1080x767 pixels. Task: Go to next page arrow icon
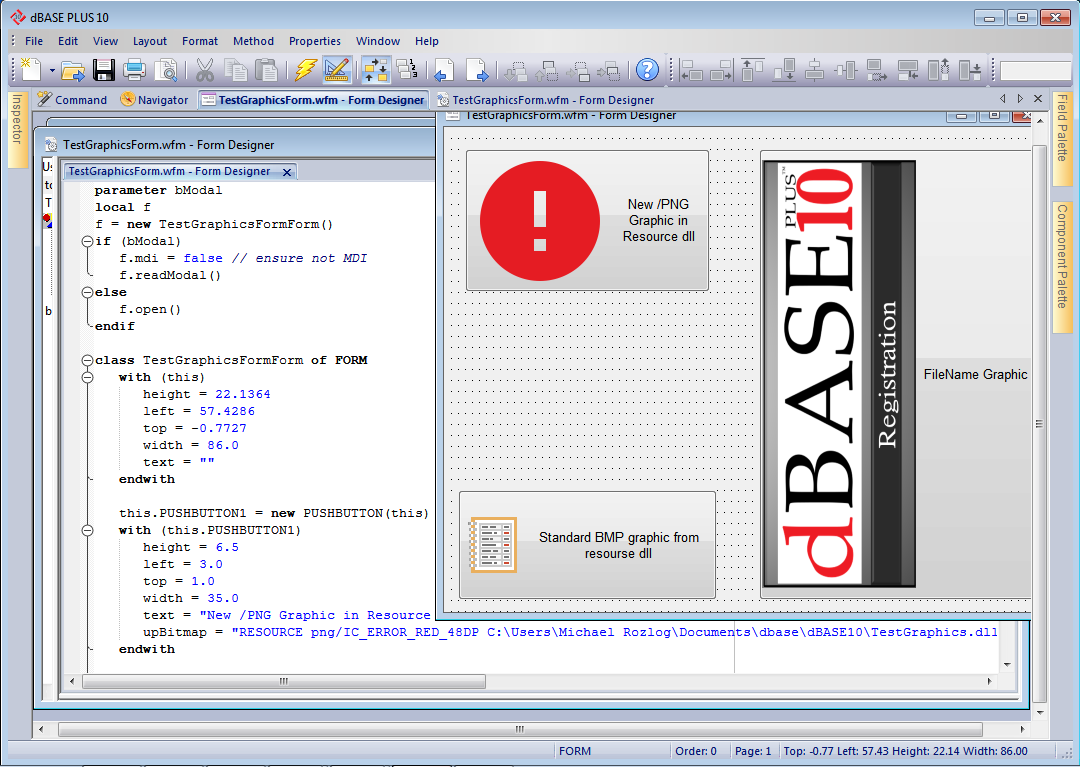coord(477,70)
